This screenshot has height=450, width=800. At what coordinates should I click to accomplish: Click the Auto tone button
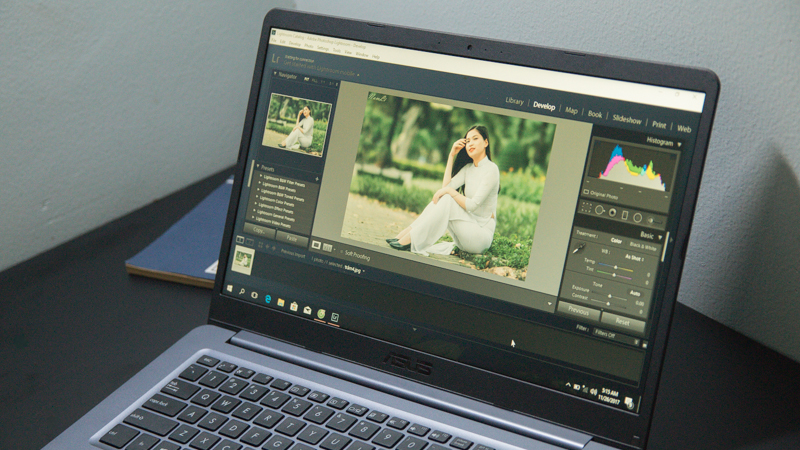[635, 293]
